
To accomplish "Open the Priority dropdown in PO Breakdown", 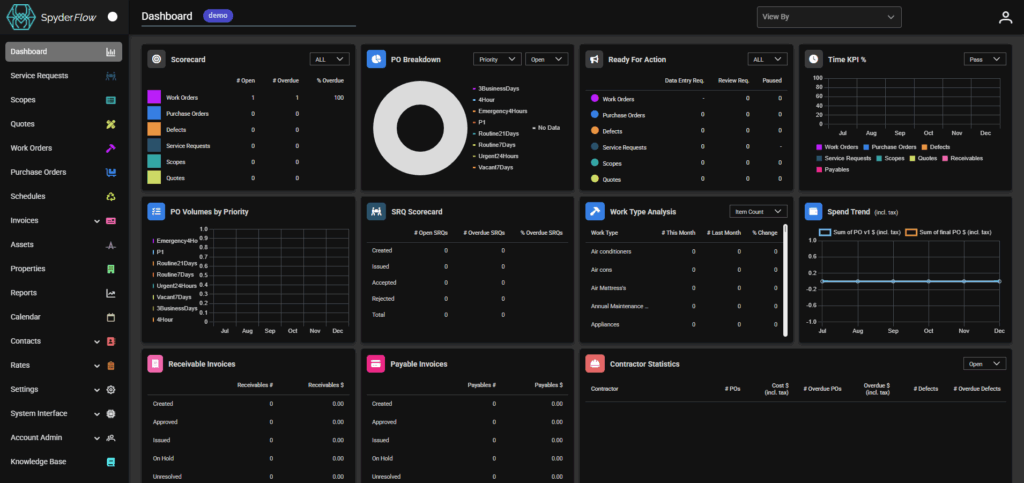I will click(497, 59).
